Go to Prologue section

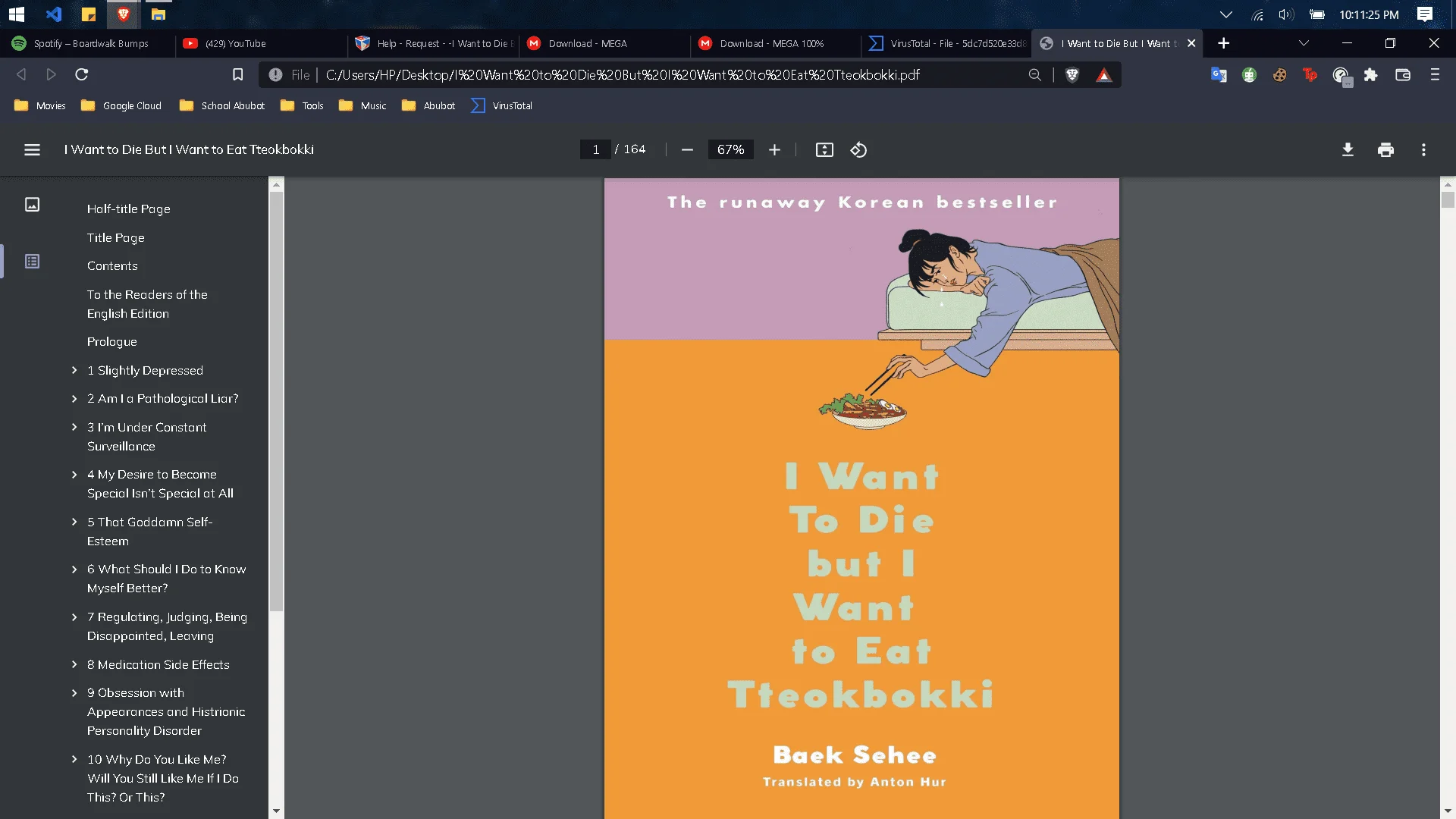coord(112,342)
